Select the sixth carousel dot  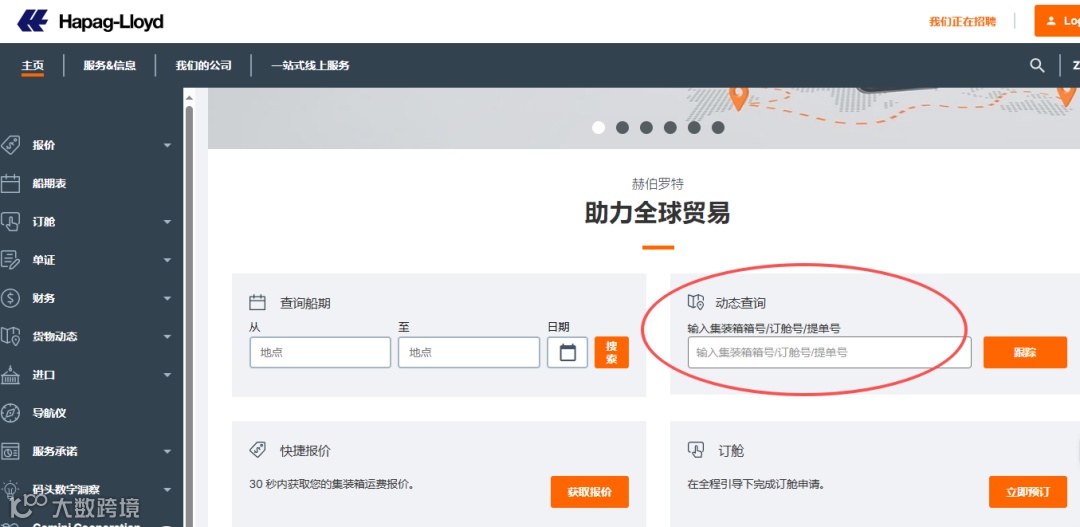tap(718, 127)
